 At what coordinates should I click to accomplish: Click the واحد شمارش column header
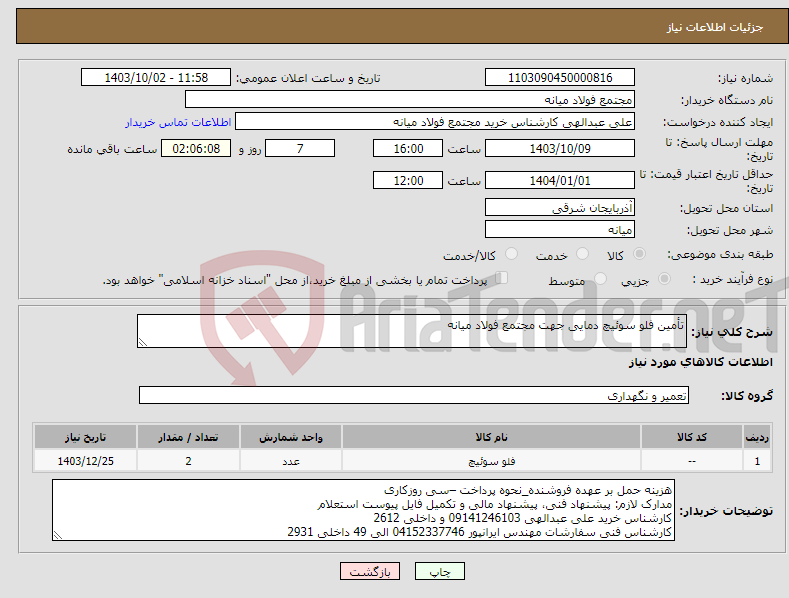tap(291, 437)
